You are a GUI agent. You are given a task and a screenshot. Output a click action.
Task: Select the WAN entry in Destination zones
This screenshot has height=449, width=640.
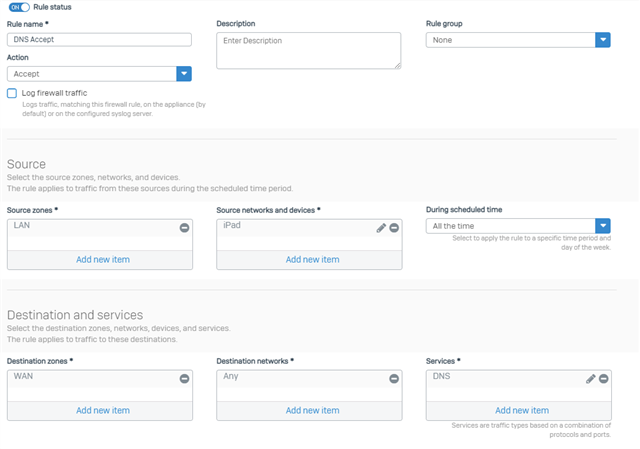coord(23,376)
